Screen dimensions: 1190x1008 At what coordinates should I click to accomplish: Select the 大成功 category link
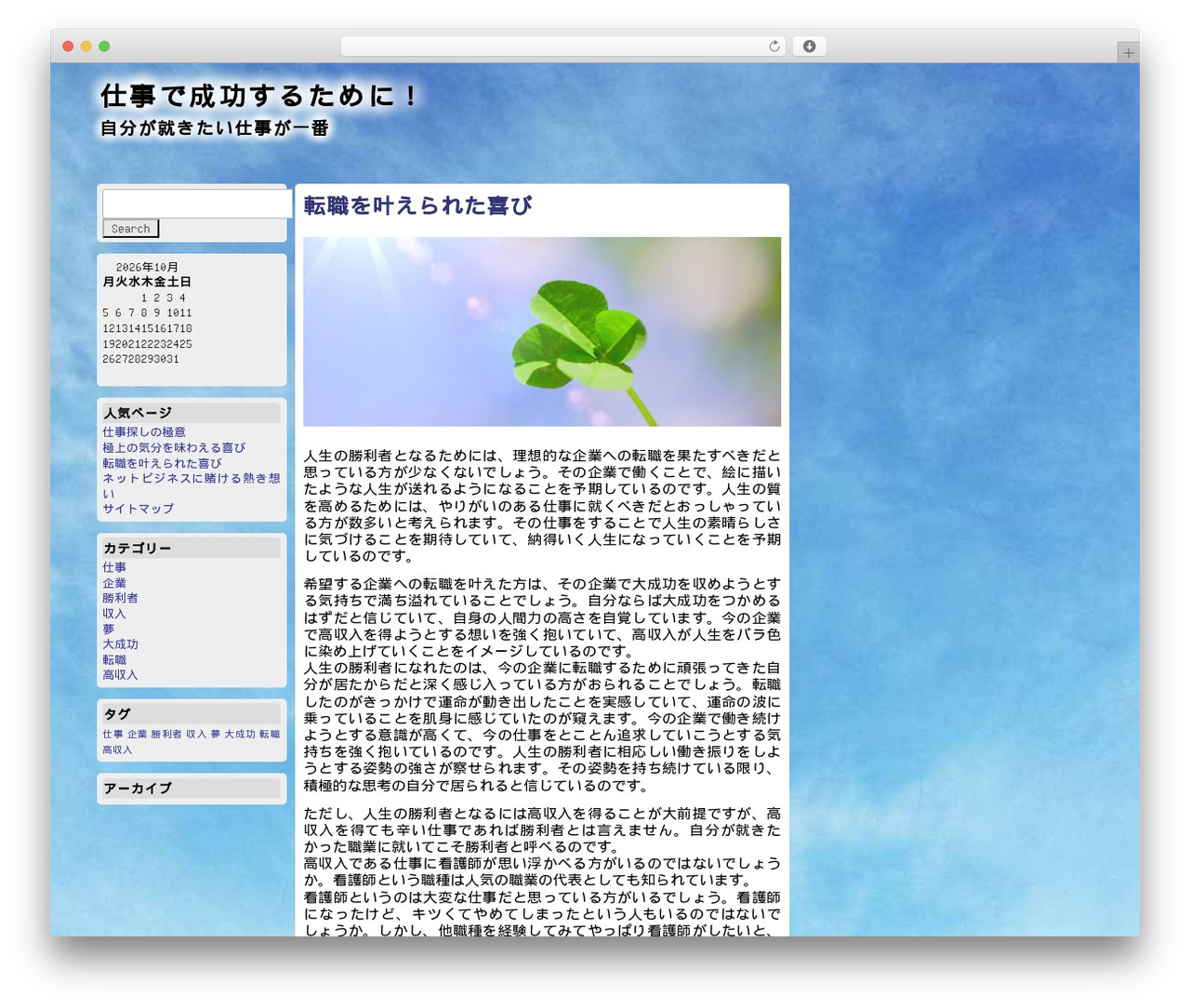[x=120, y=644]
